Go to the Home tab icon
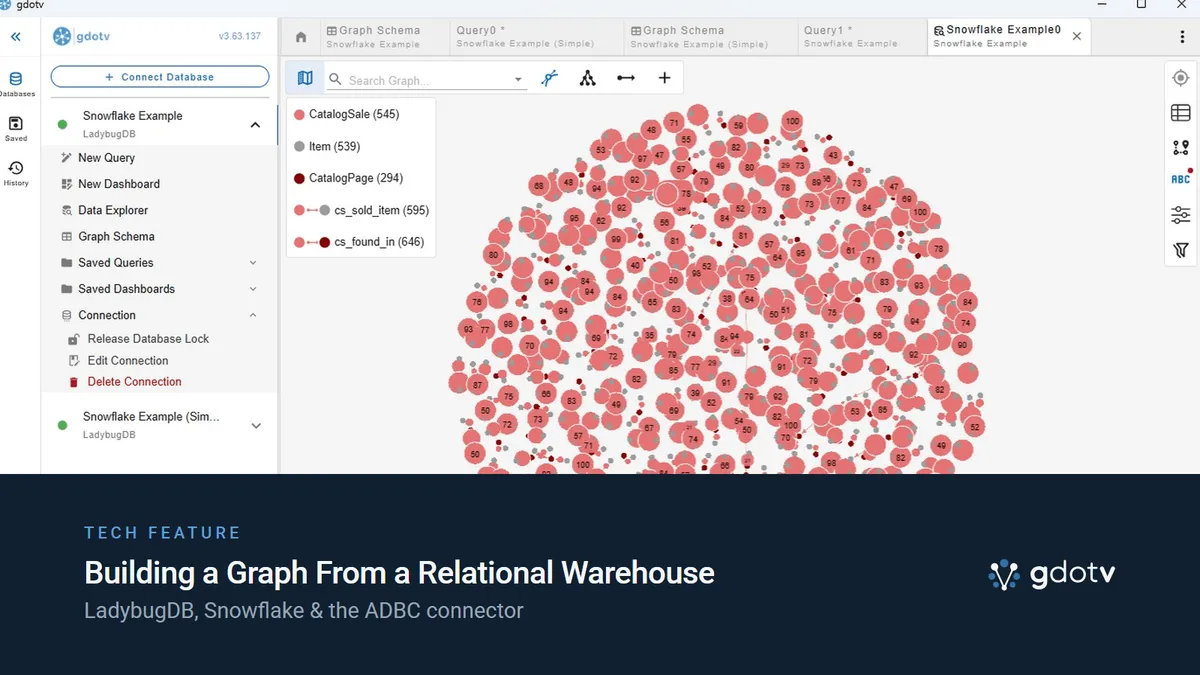The width and height of the screenshot is (1200, 675). (x=301, y=37)
